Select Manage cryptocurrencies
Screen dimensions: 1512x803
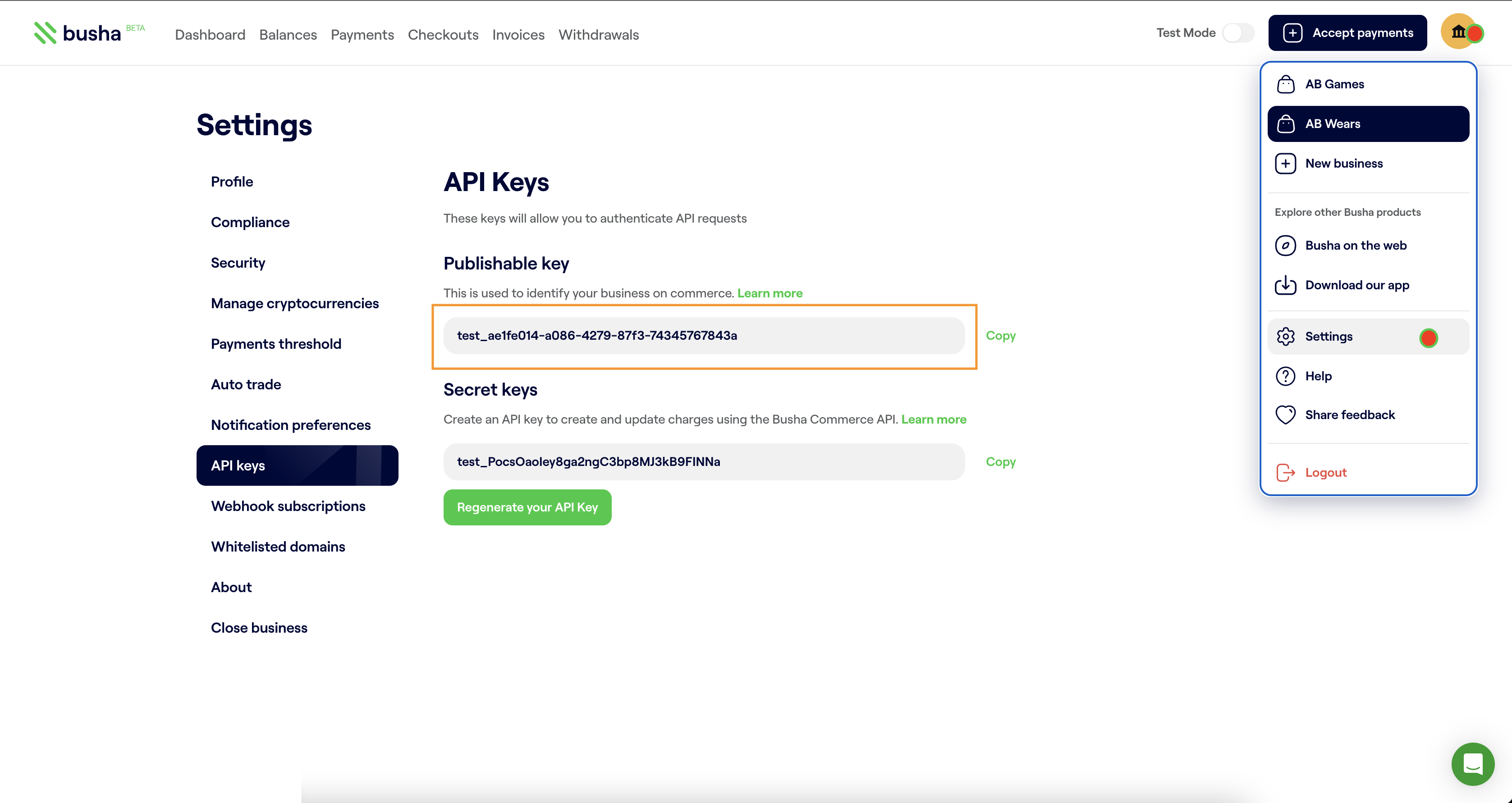tap(297, 303)
